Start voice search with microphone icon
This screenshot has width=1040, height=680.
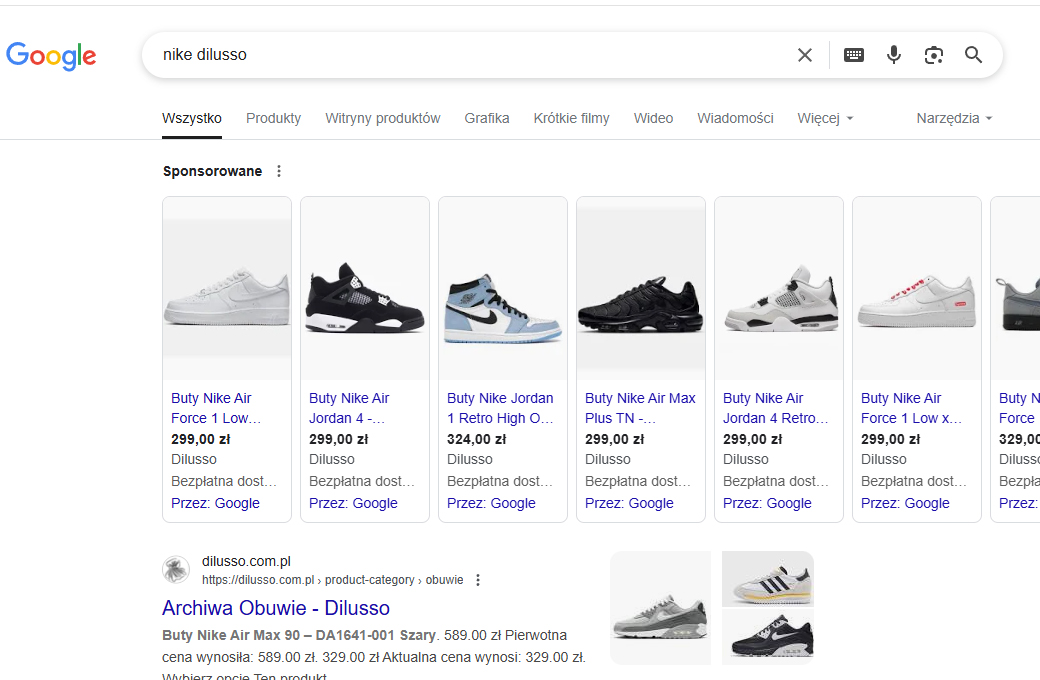[x=894, y=55]
